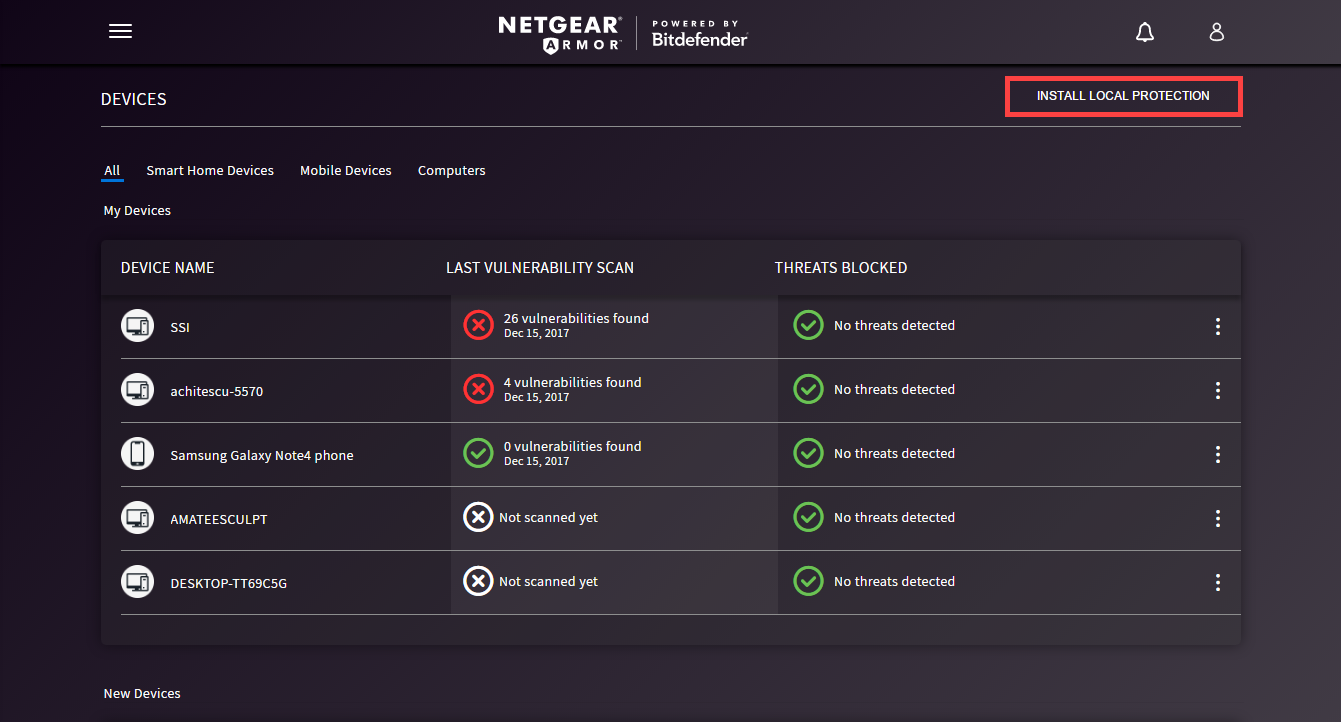Click the Threats Blocked column header

(x=841, y=268)
